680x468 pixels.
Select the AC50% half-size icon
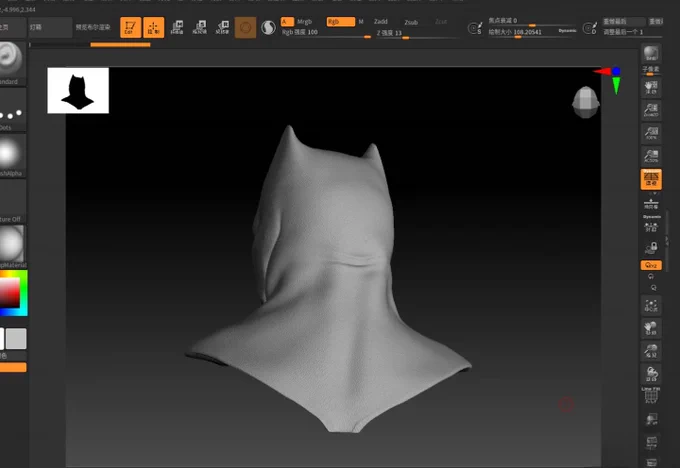tap(651, 155)
